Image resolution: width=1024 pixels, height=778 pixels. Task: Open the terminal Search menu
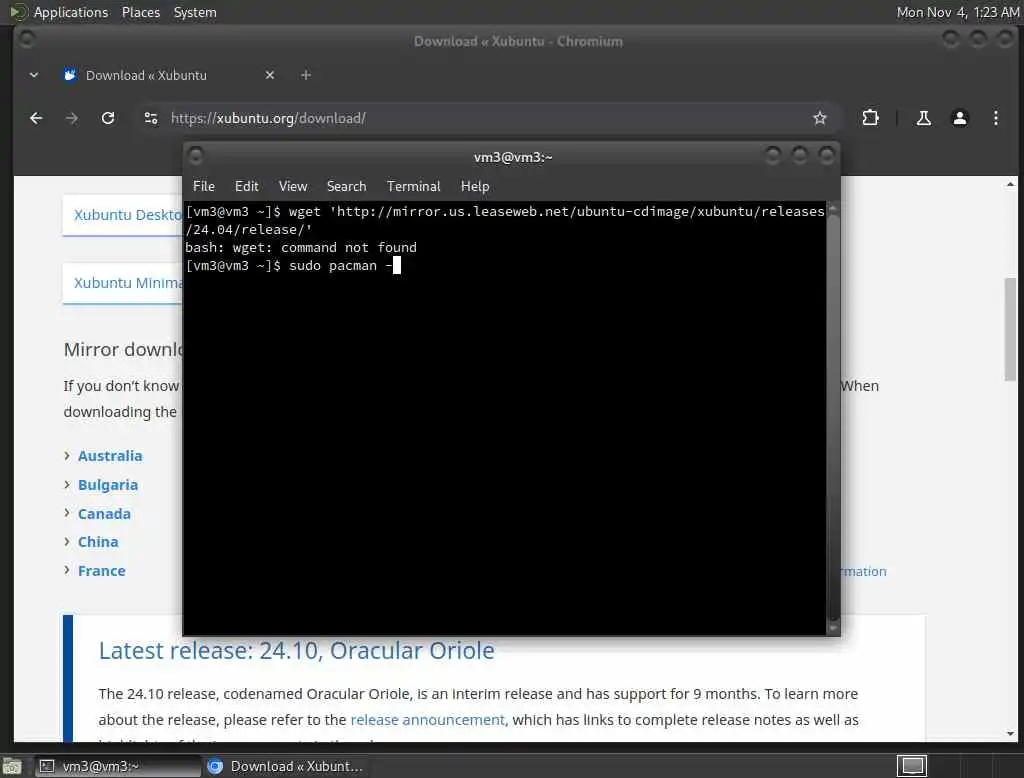[346, 186]
